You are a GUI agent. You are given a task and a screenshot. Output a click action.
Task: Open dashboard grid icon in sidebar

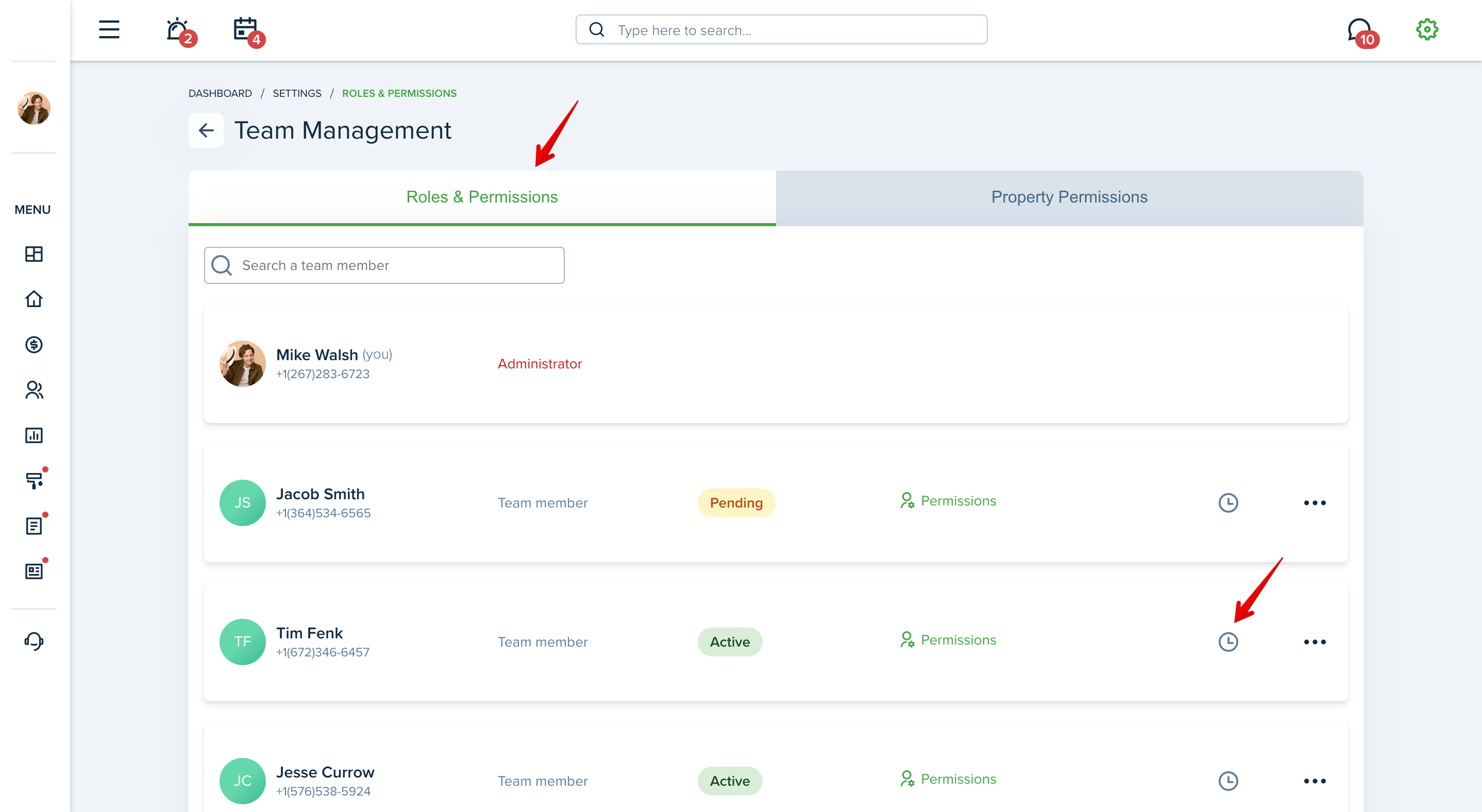point(34,253)
